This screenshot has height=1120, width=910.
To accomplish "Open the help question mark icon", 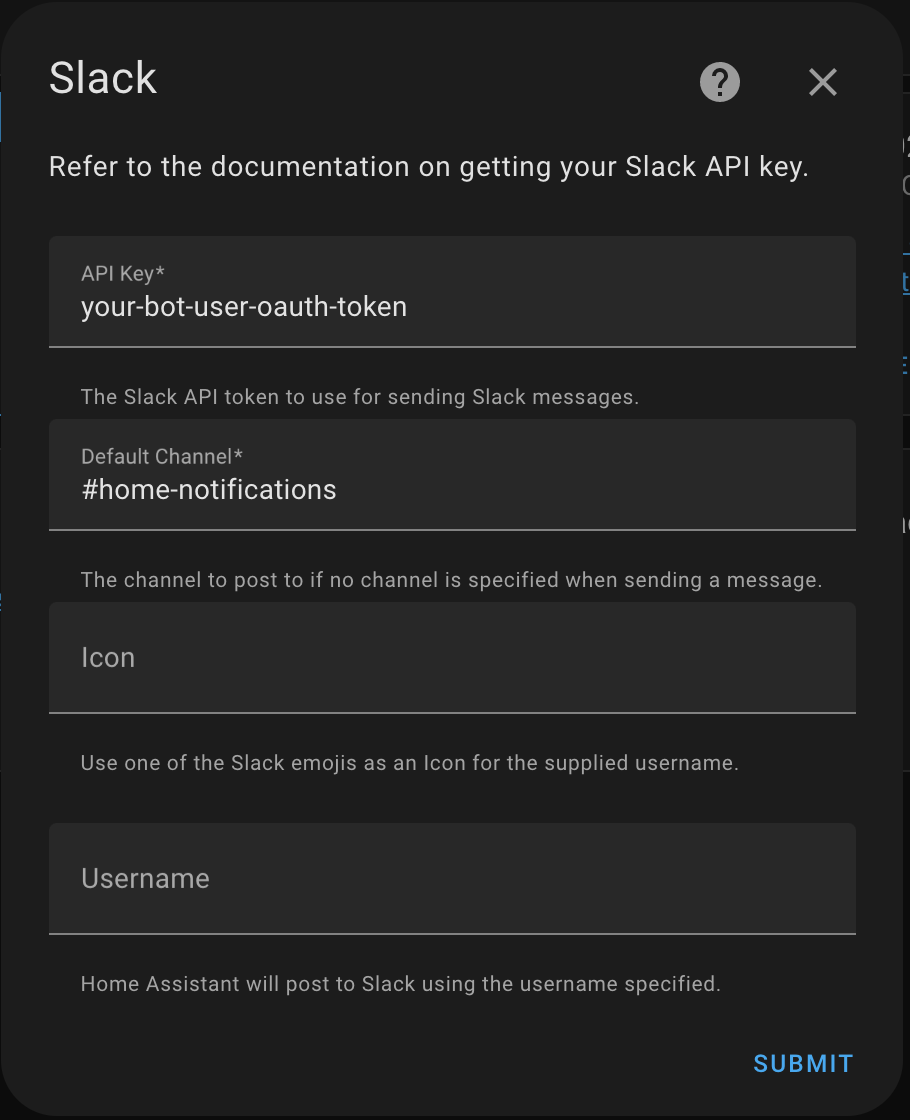I will [x=720, y=82].
